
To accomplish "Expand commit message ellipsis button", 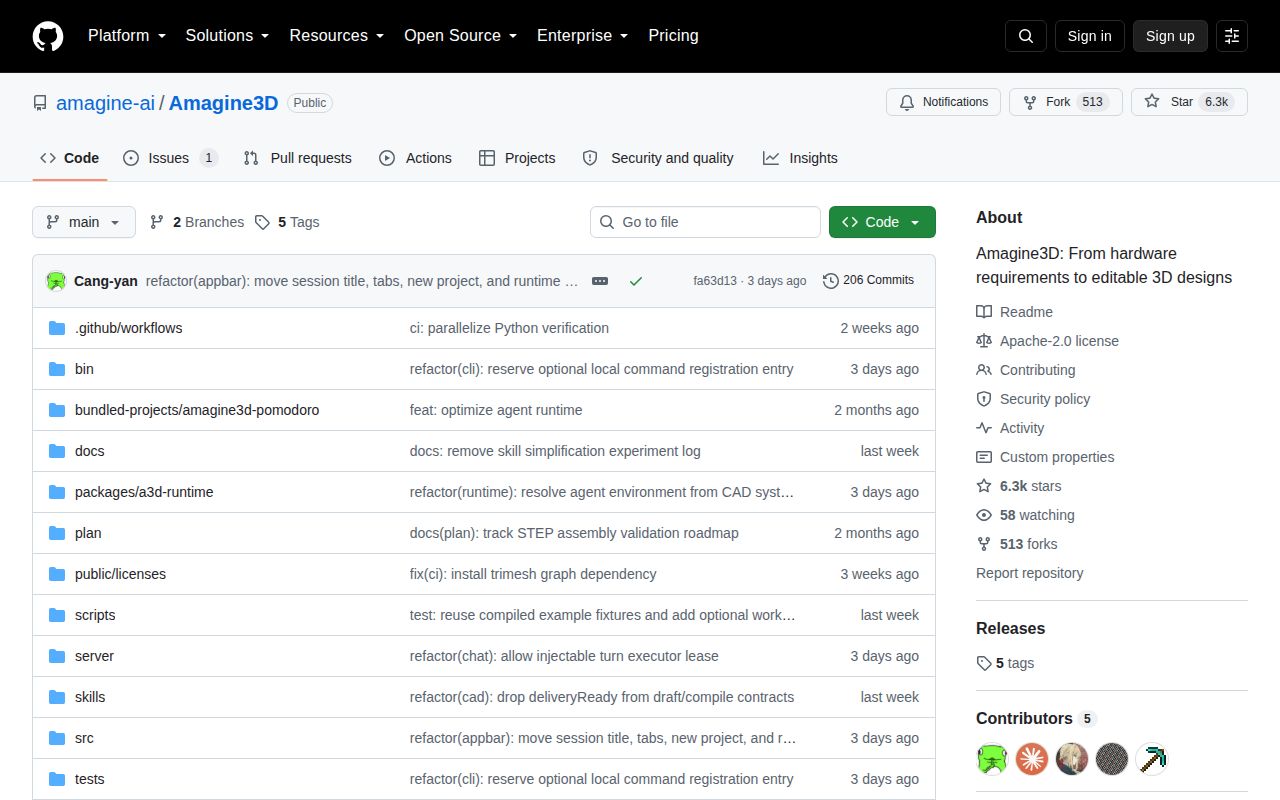I will click(600, 281).
